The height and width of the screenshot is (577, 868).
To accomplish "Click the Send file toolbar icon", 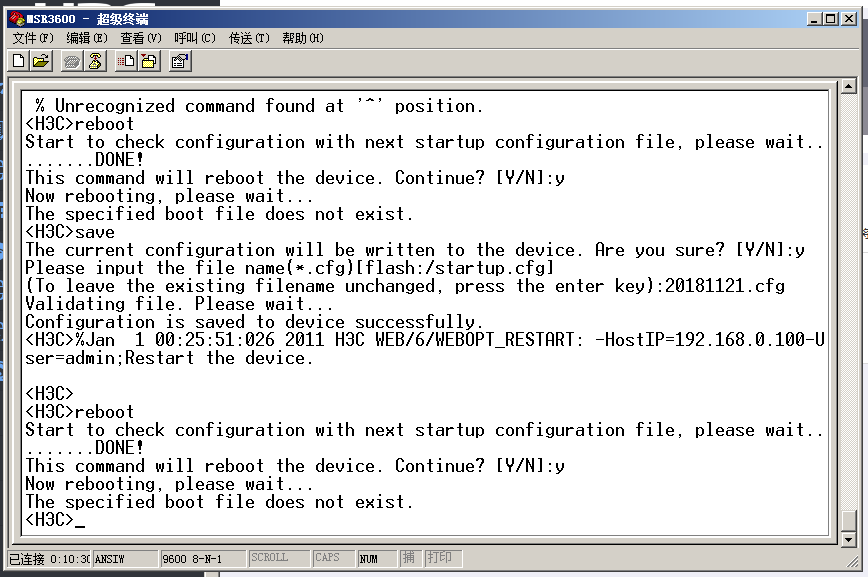I will [x=126, y=62].
